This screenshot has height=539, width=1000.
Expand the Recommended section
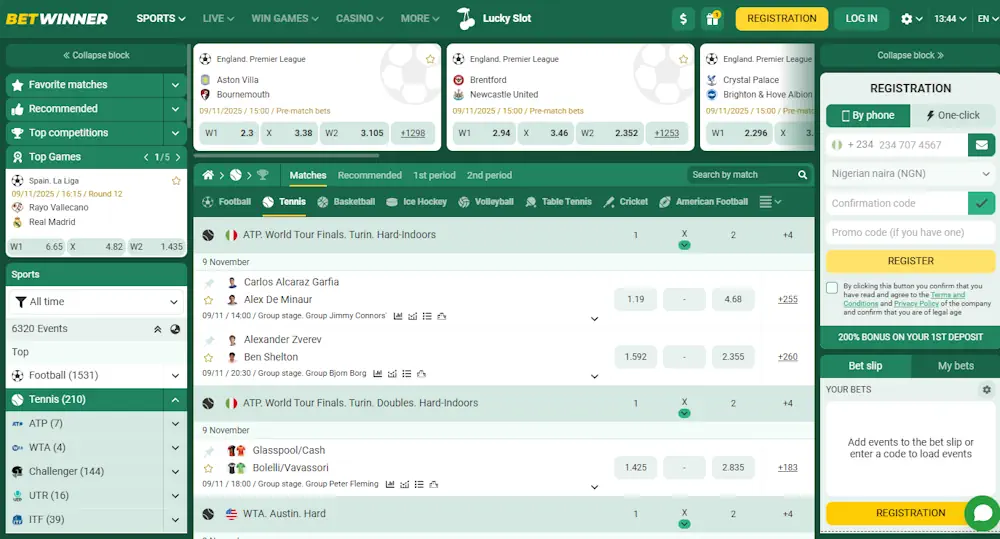pyautogui.click(x=175, y=109)
